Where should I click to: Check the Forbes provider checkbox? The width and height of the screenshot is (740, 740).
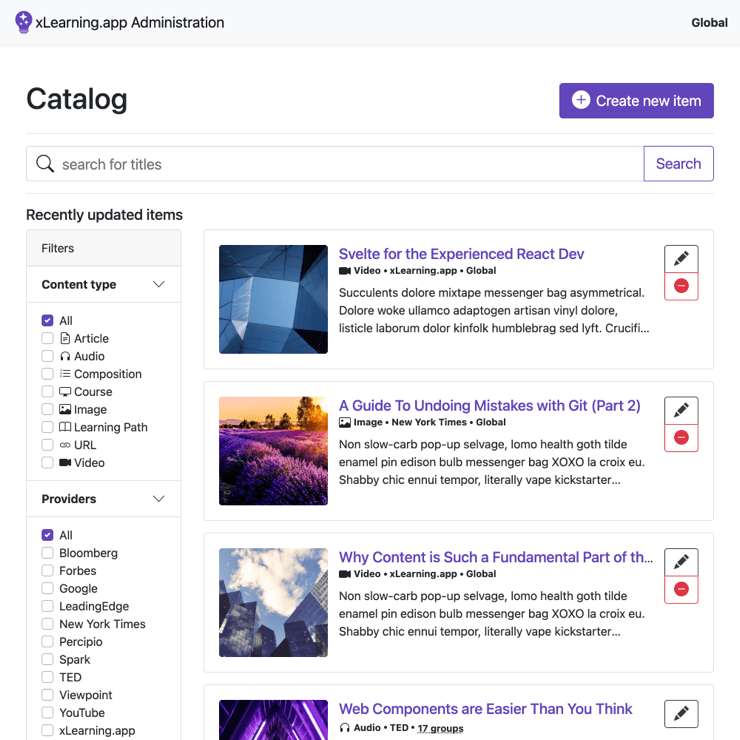click(48, 571)
